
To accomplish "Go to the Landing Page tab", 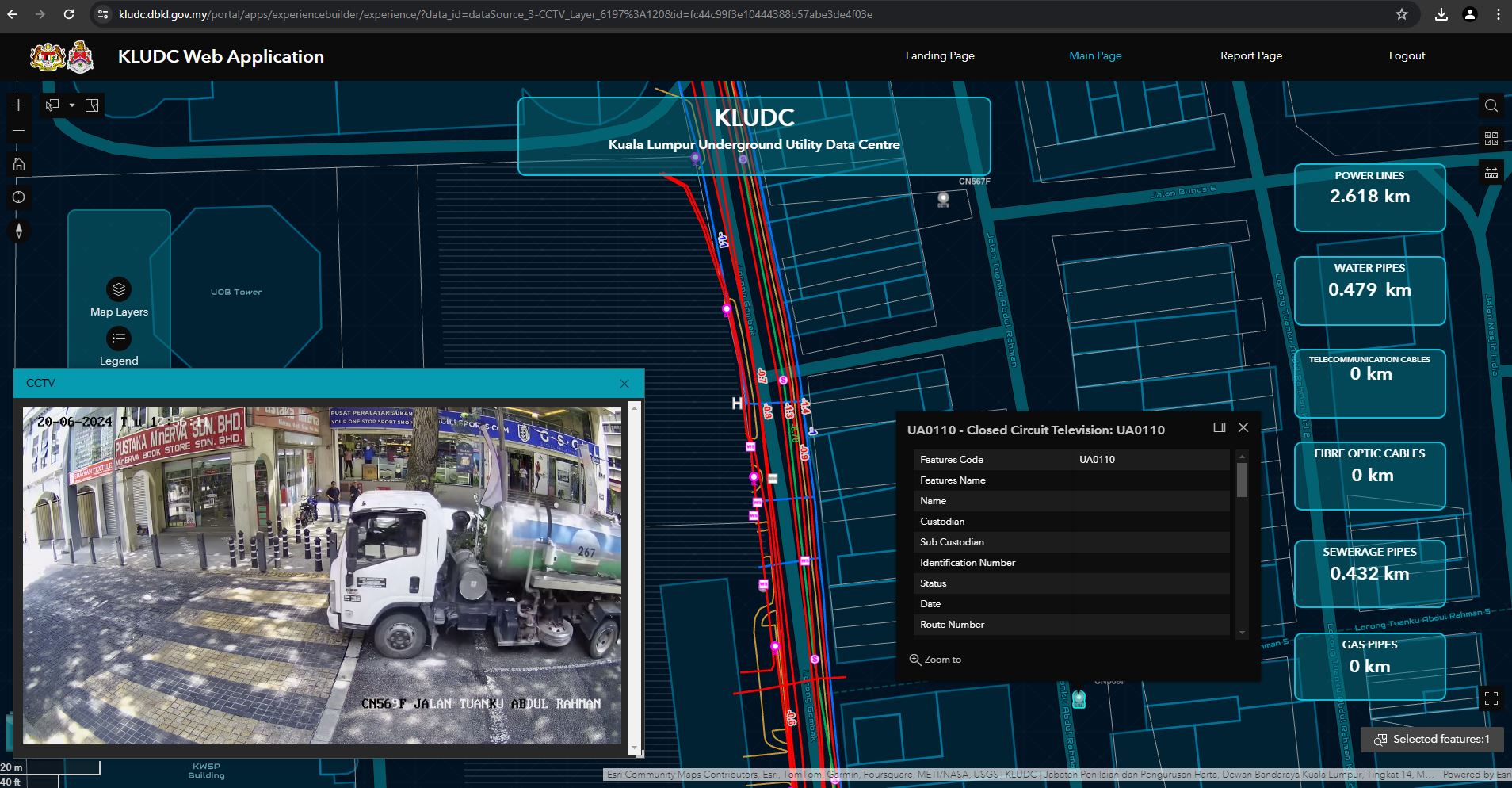I will [940, 55].
